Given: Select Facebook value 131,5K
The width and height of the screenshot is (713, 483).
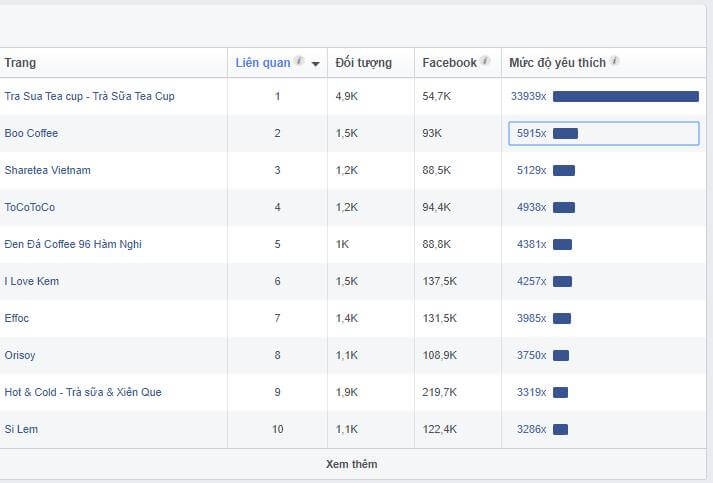Looking at the screenshot, I should [x=440, y=318].
